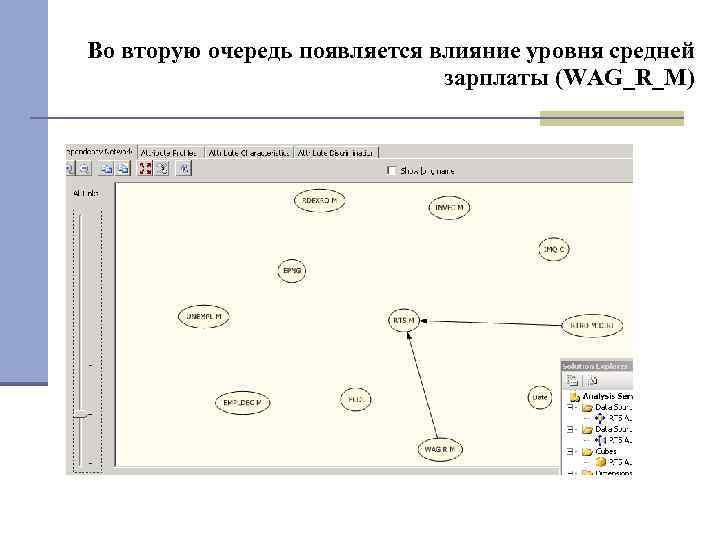Select the EMPLDEC_M node
720x540 pixels.
(242, 403)
